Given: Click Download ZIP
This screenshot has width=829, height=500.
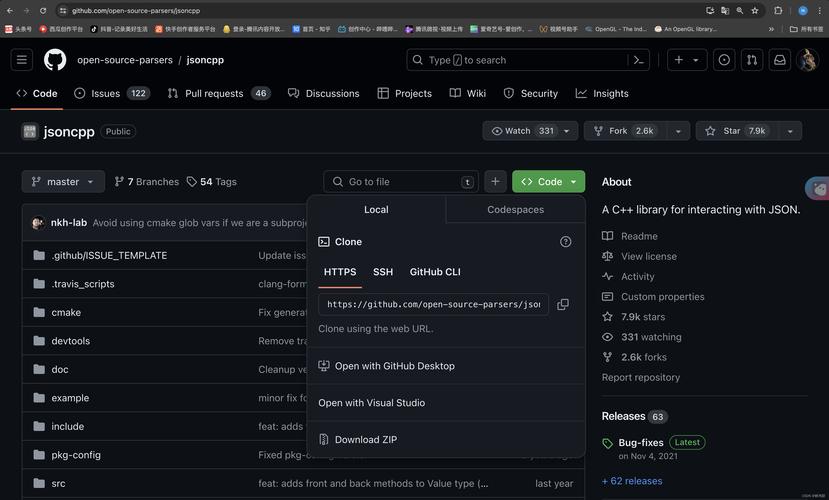Looking at the screenshot, I should click(365, 440).
